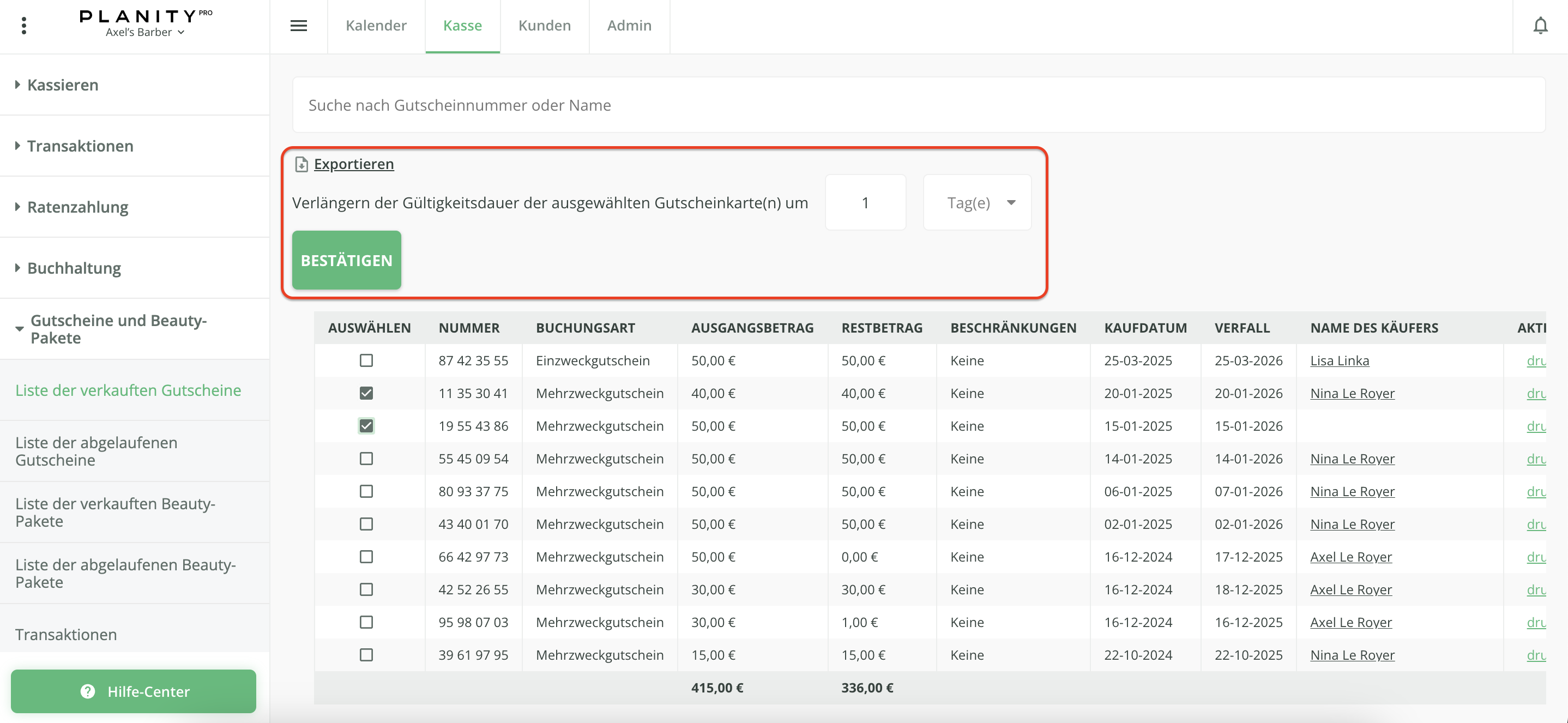The image size is (1568, 723).
Task: Open the three-dot vertical menu
Action: pyautogui.click(x=24, y=26)
